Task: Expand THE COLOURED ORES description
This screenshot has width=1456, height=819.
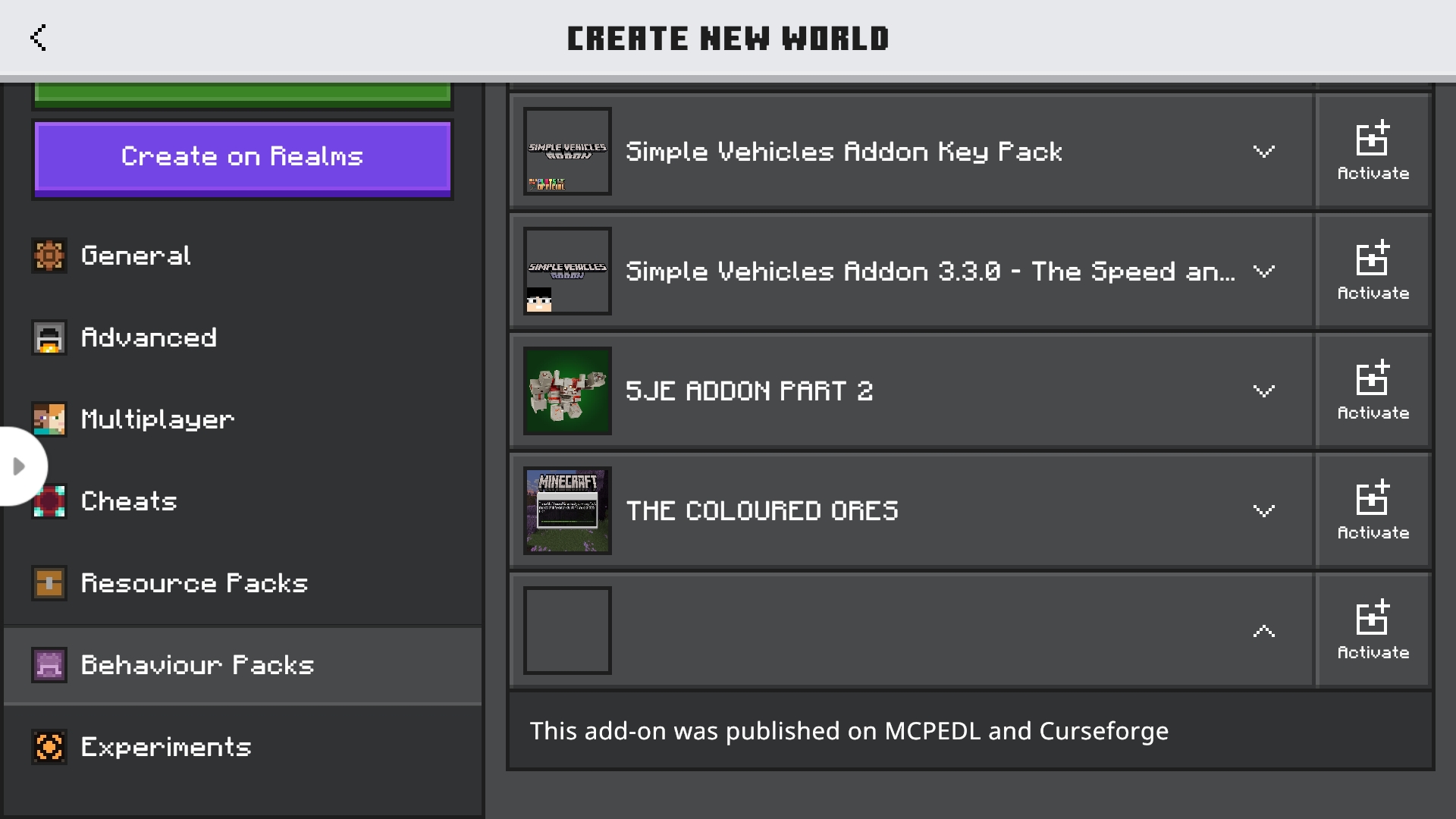Action: tap(1263, 511)
